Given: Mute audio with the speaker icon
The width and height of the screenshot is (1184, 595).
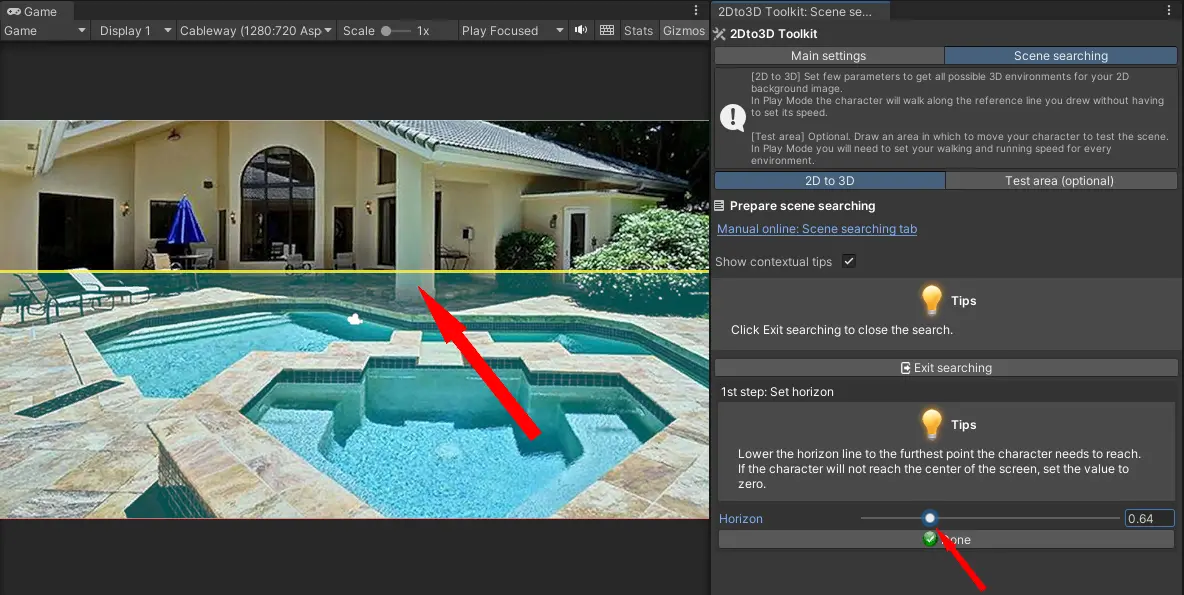Looking at the screenshot, I should pyautogui.click(x=580, y=31).
